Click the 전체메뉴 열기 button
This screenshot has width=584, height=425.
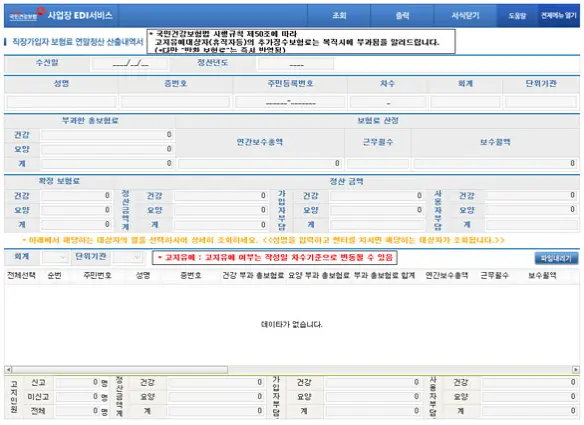pyautogui.click(x=558, y=16)
